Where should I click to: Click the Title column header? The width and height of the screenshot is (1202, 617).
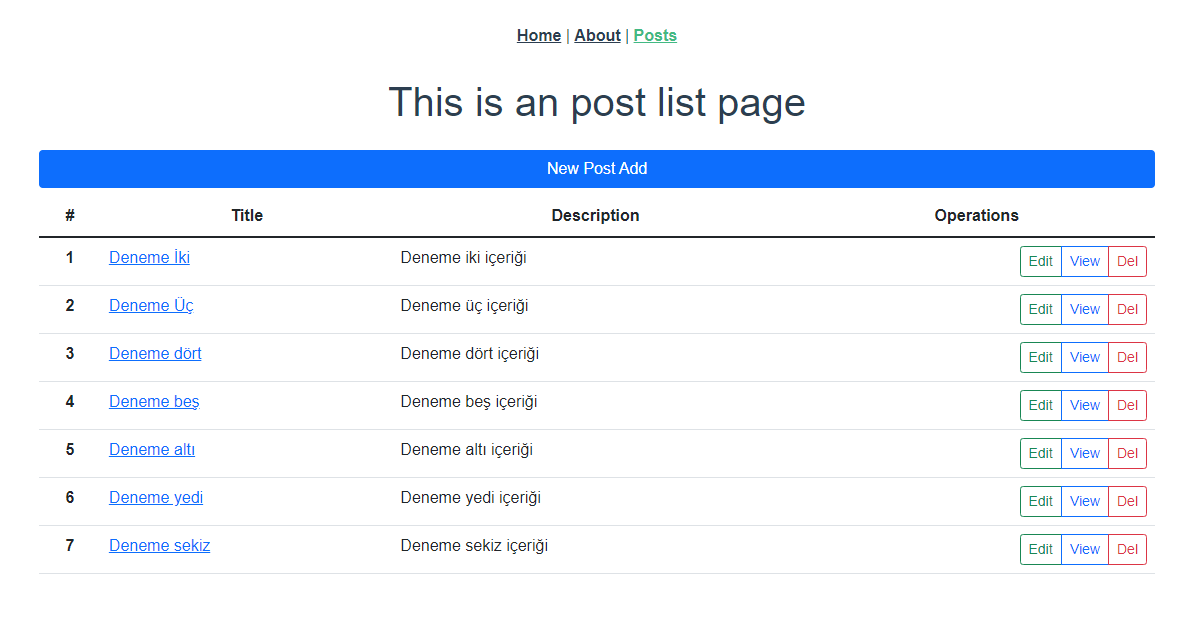point(247,215)
